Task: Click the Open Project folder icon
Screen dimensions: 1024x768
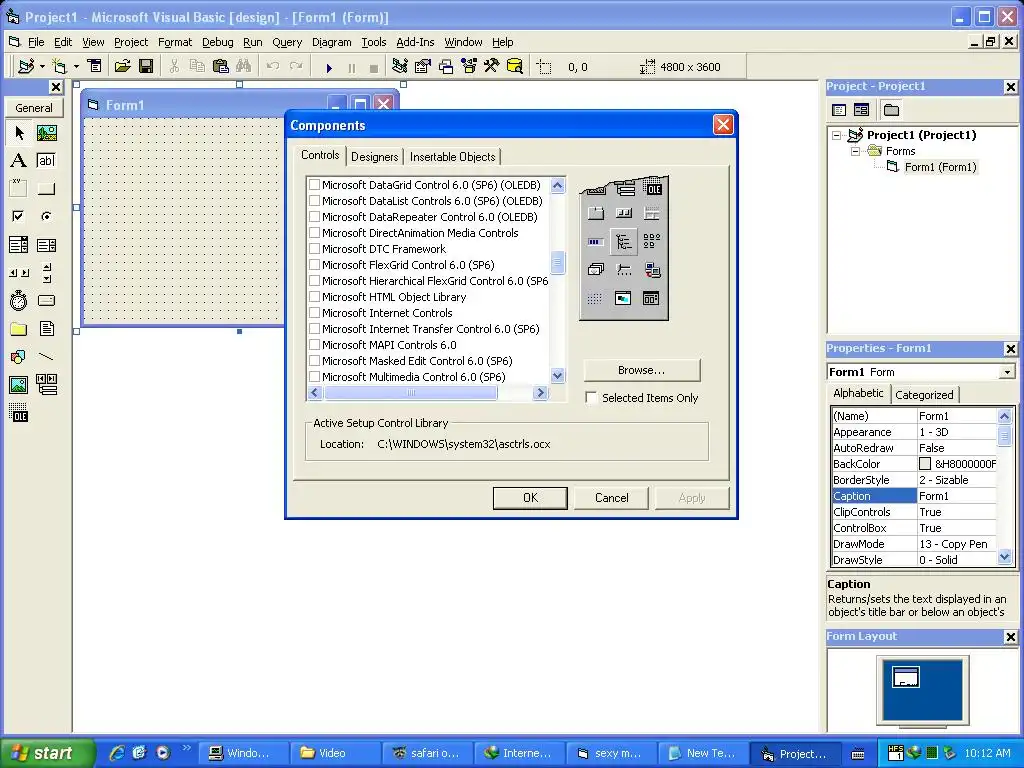Action: click(122, 67)
